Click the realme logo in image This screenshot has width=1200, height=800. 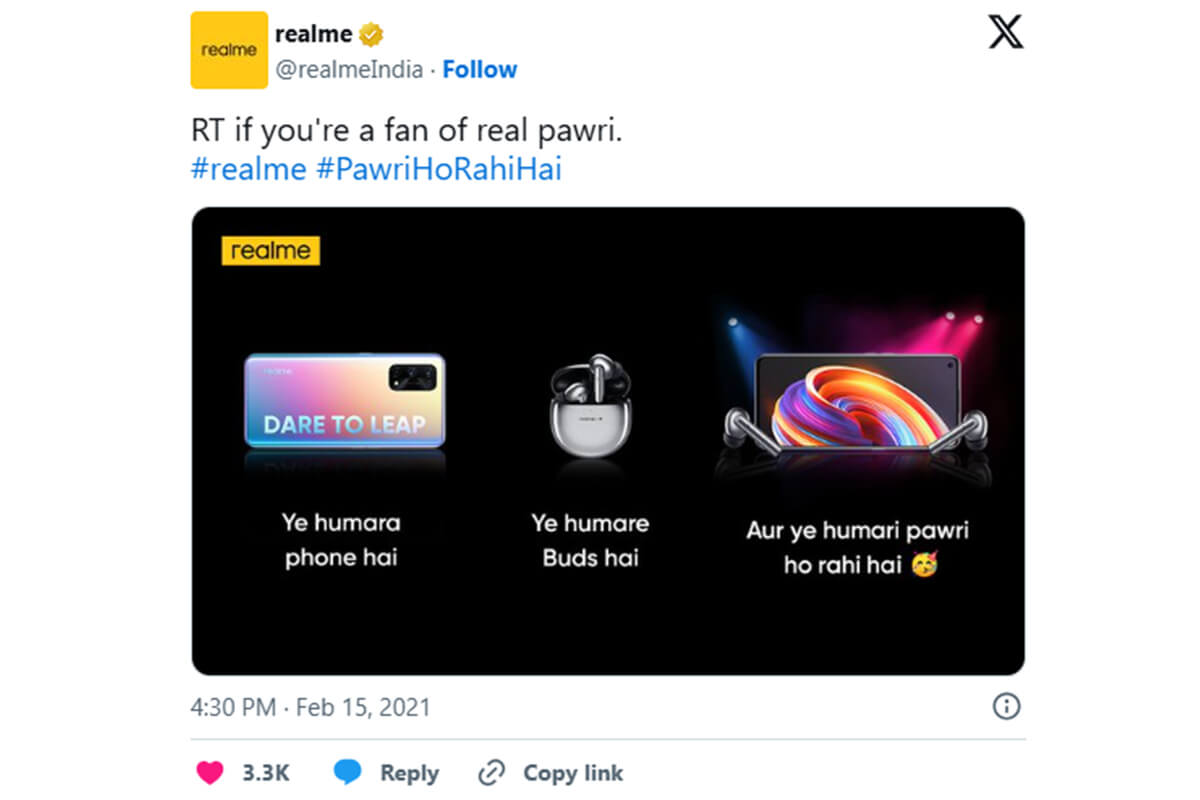tap(270, 251)
